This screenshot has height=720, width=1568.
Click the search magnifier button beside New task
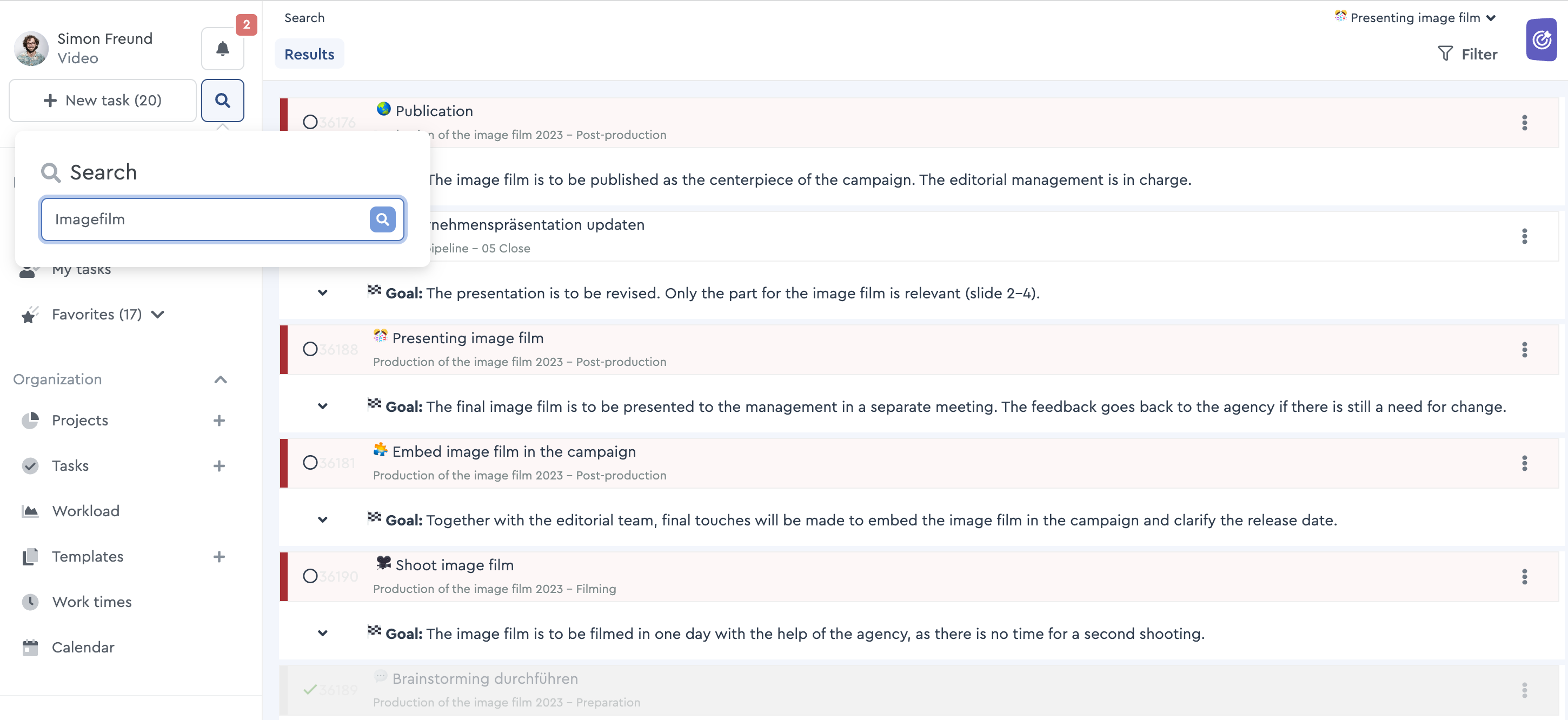pos(222,101)
